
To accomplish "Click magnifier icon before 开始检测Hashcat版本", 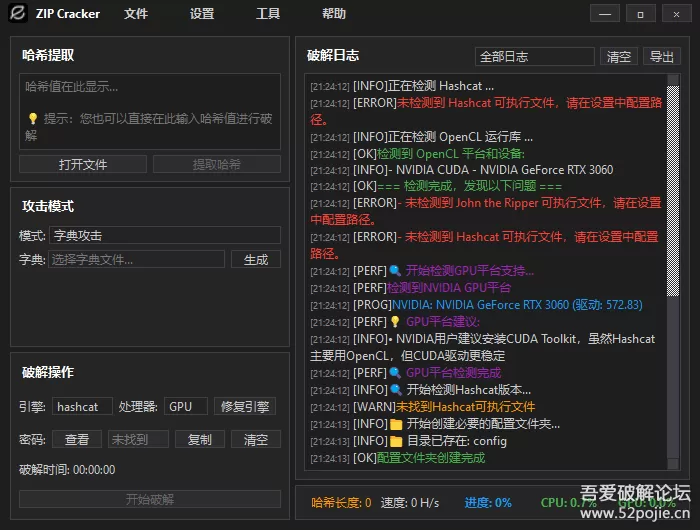I will coord(396,389).
